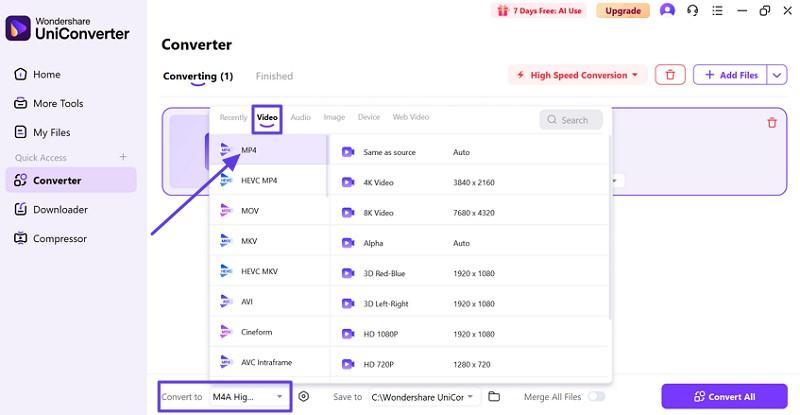800x415 pixels.
Task: Open the Save to path dropdown
Action: (424, 397)
